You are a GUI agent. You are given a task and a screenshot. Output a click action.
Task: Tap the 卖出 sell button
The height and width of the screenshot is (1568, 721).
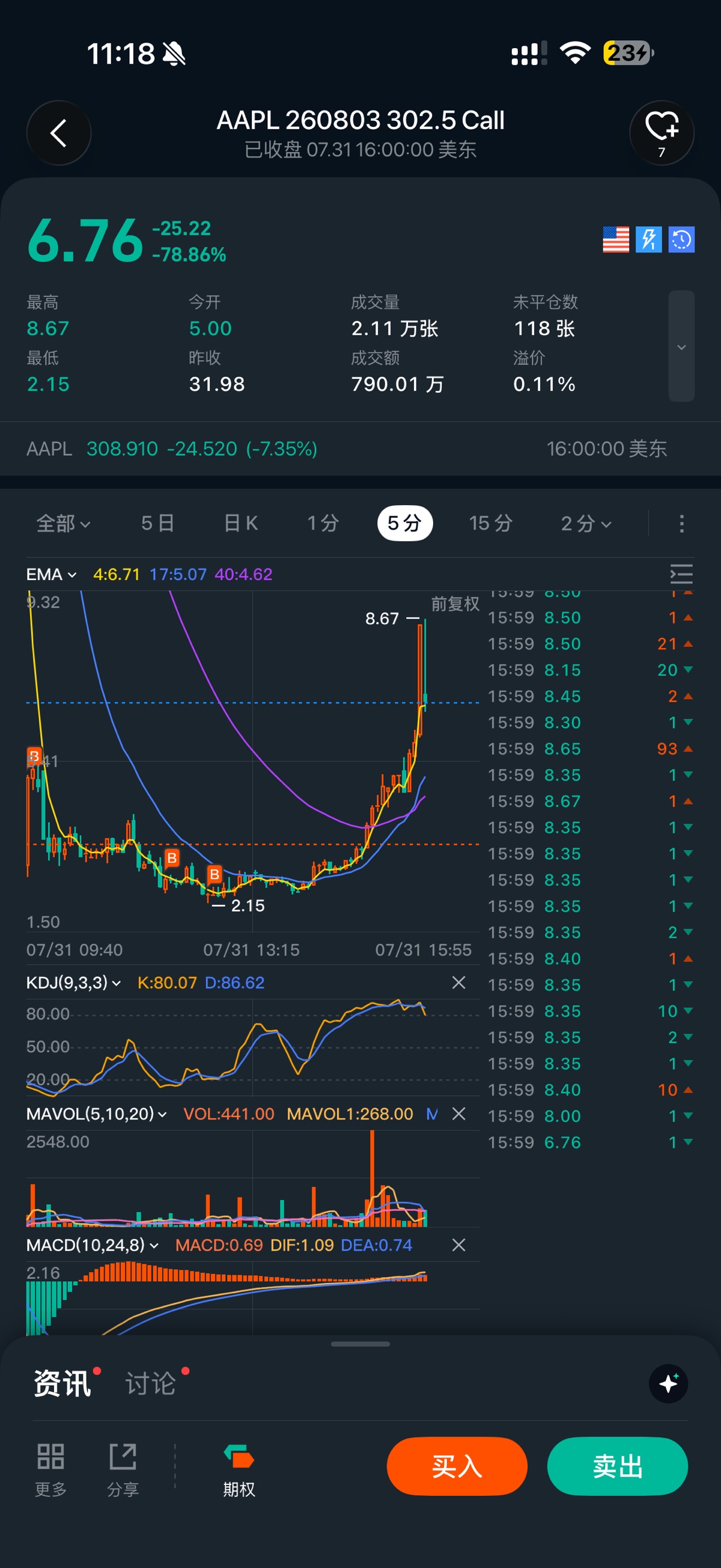(618, 1466)
